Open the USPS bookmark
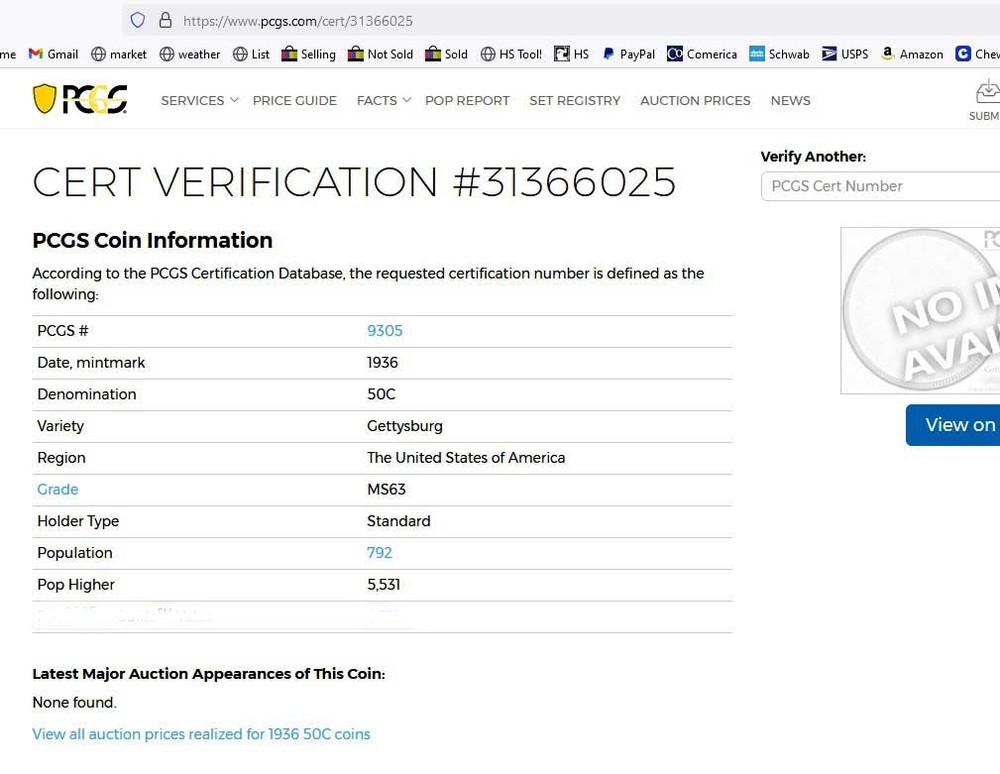Viewport: 1000px width, 774px height. coord(845,54)
